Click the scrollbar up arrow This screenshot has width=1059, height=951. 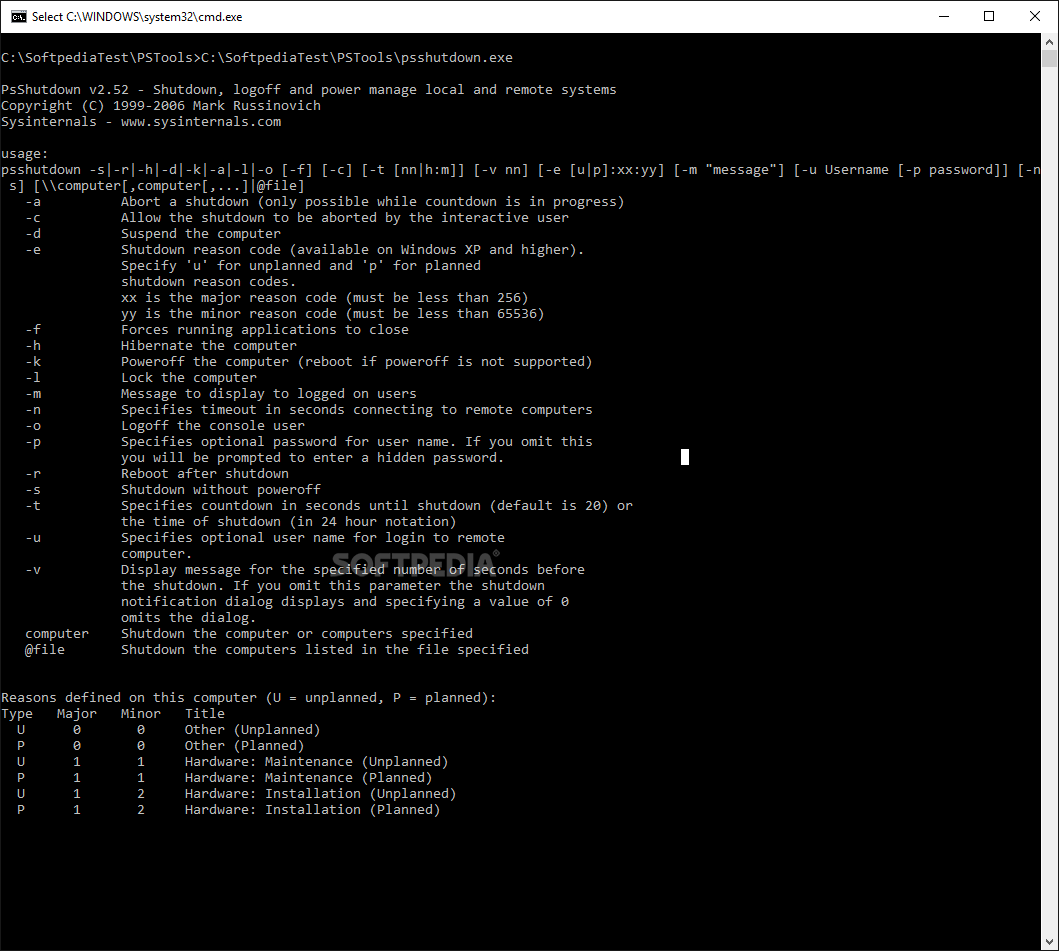(1049, 42)
